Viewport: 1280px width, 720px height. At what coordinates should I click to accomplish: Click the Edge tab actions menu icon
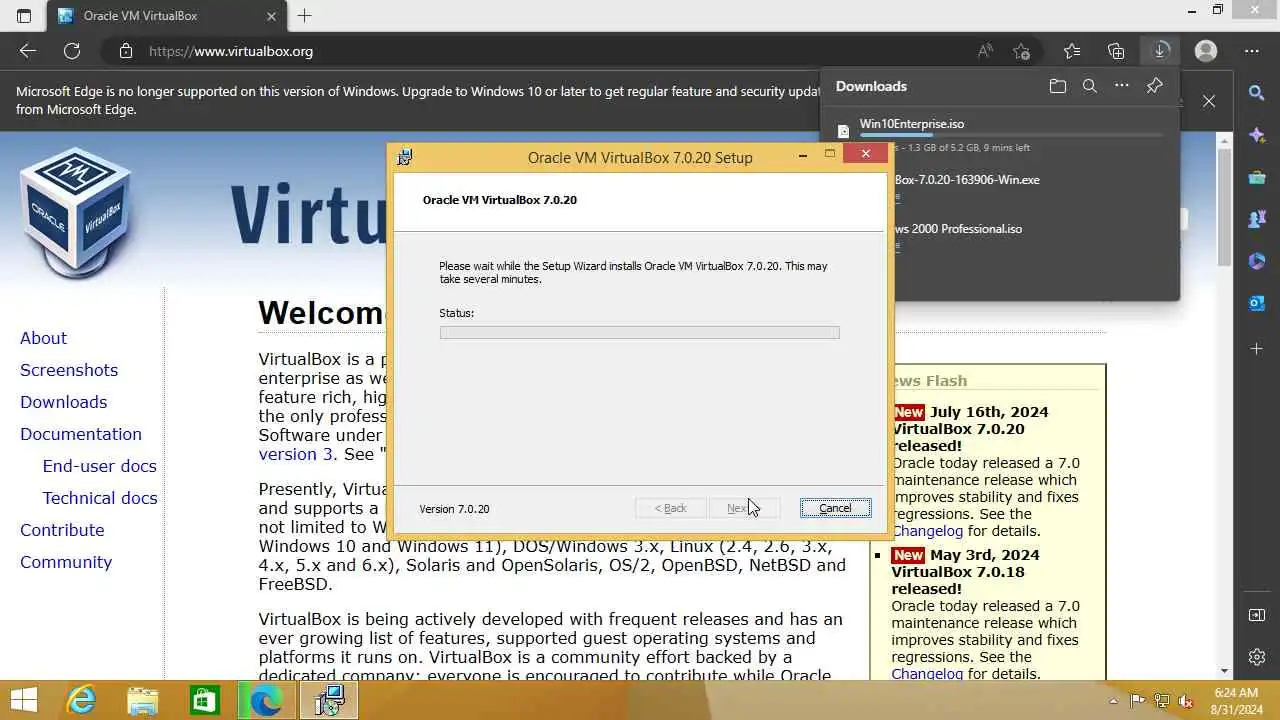pos(24,16)
